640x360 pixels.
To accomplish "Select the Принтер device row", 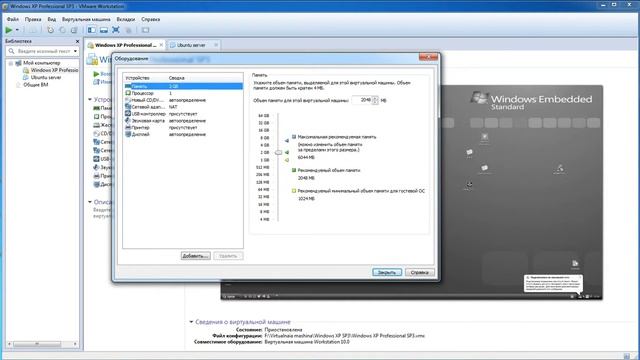I will click(x=183, y=127).
